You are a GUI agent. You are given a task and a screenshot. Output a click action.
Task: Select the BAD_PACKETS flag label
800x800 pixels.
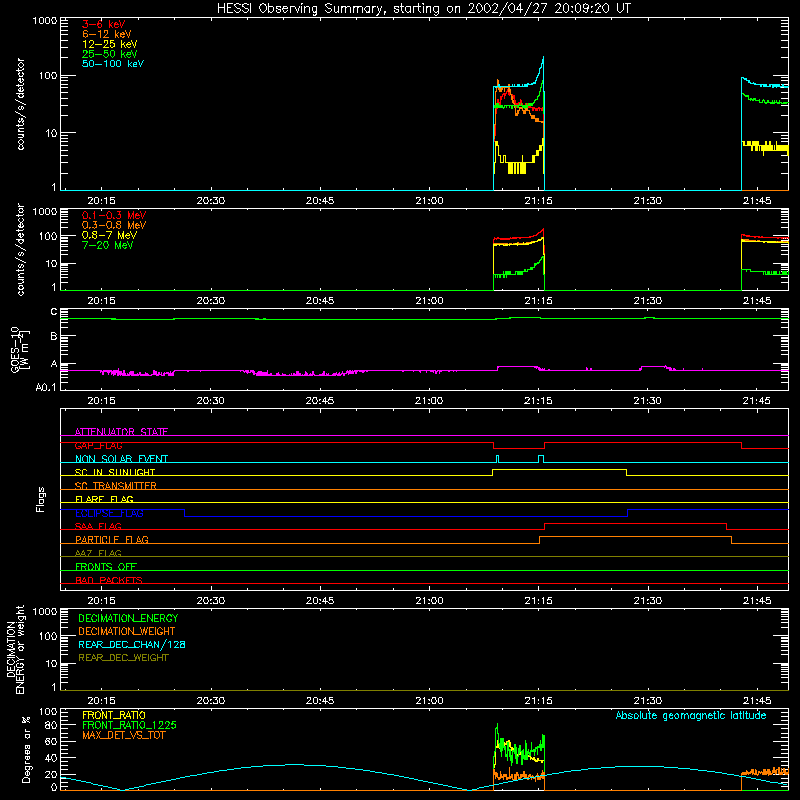(109, 580)
